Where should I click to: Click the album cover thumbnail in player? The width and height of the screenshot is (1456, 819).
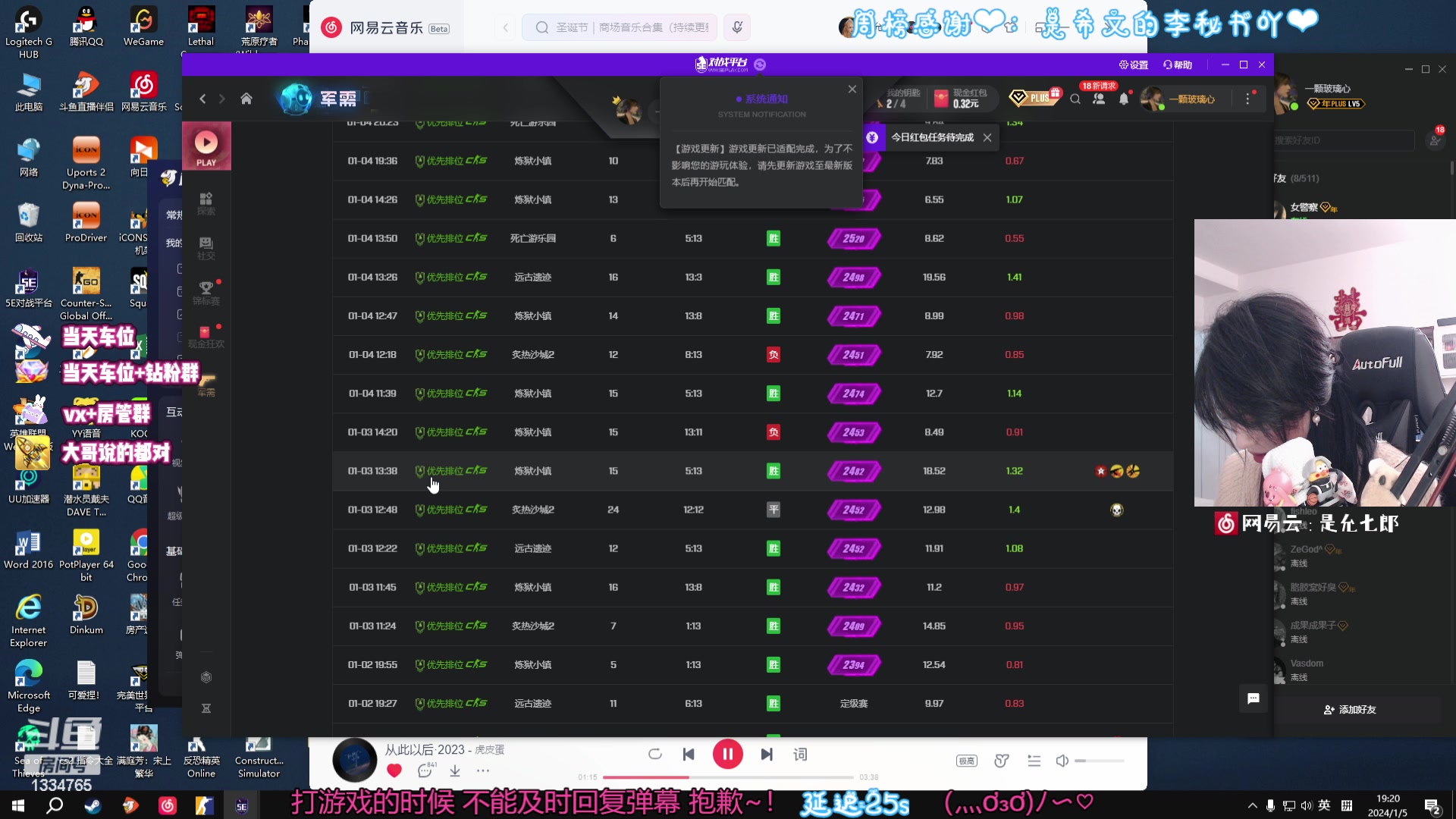click(355, 760)
